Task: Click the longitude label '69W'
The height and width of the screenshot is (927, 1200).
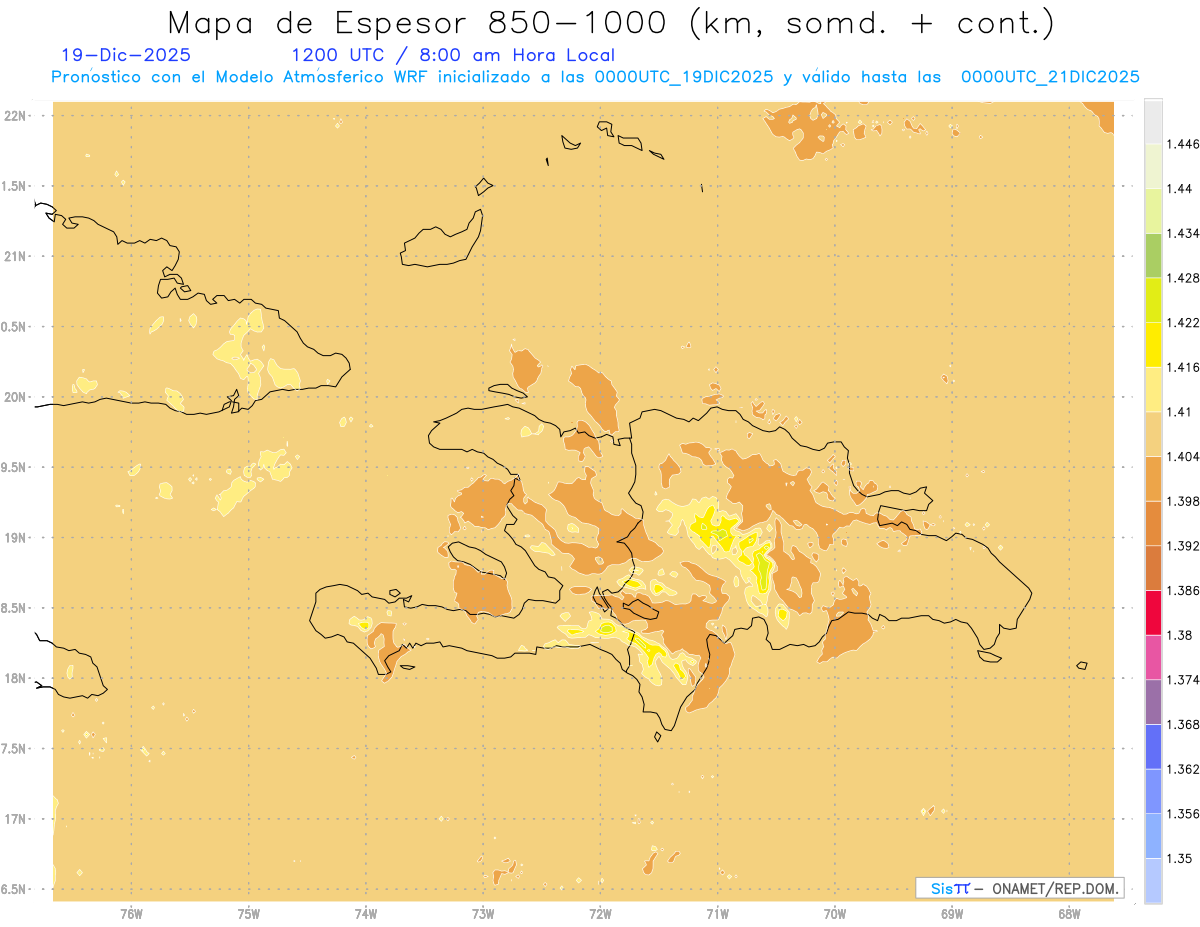Action: 952,914
